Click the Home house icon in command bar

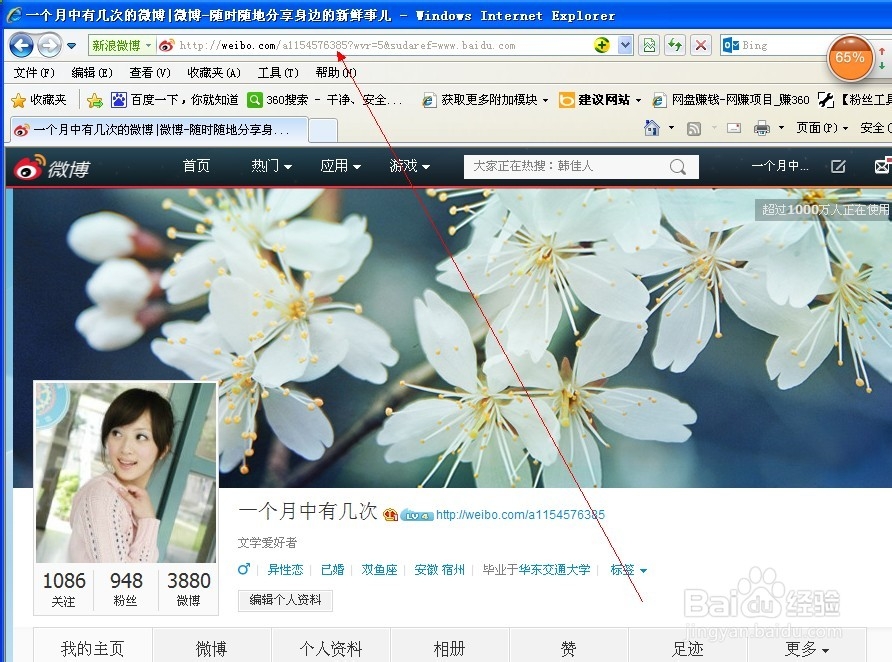point(652,128)
